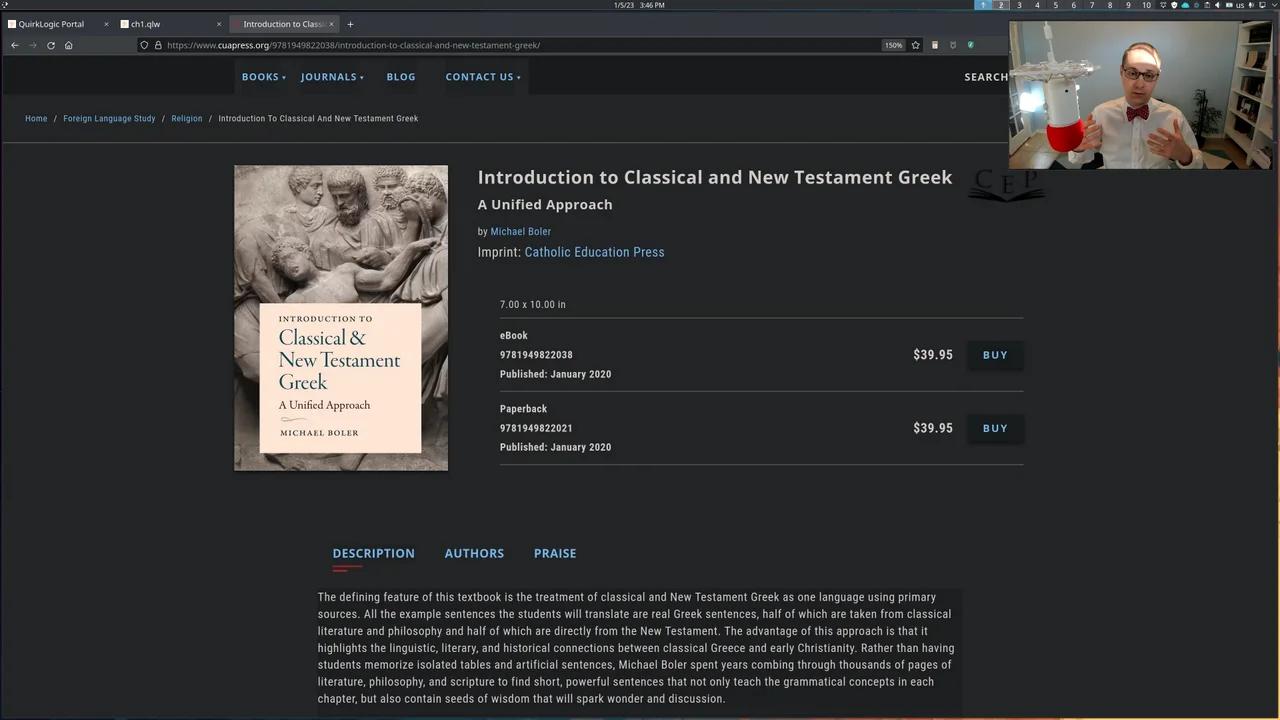Click the browser forward arrow
Screen dimensions: 1280x720
point(32,45)
